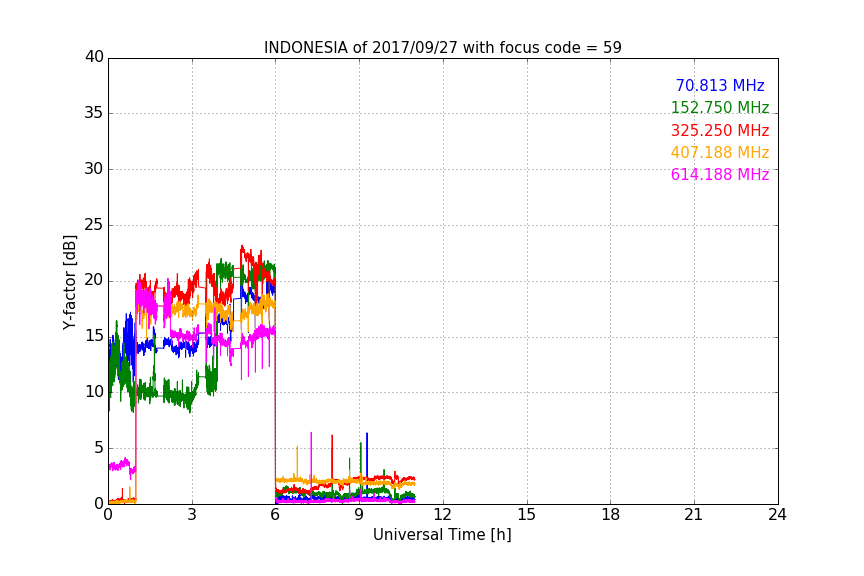Image resolution: width=864 pixels, height=576 pixels.
Task: Click the x-axis tick label 24
Action: 777,515
